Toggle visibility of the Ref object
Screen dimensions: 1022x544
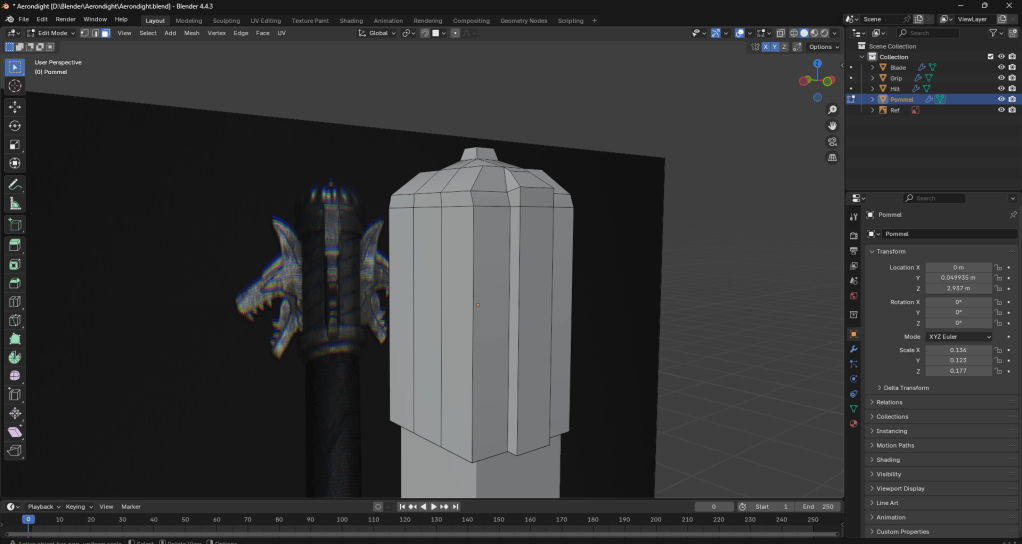click(1001, 110)
